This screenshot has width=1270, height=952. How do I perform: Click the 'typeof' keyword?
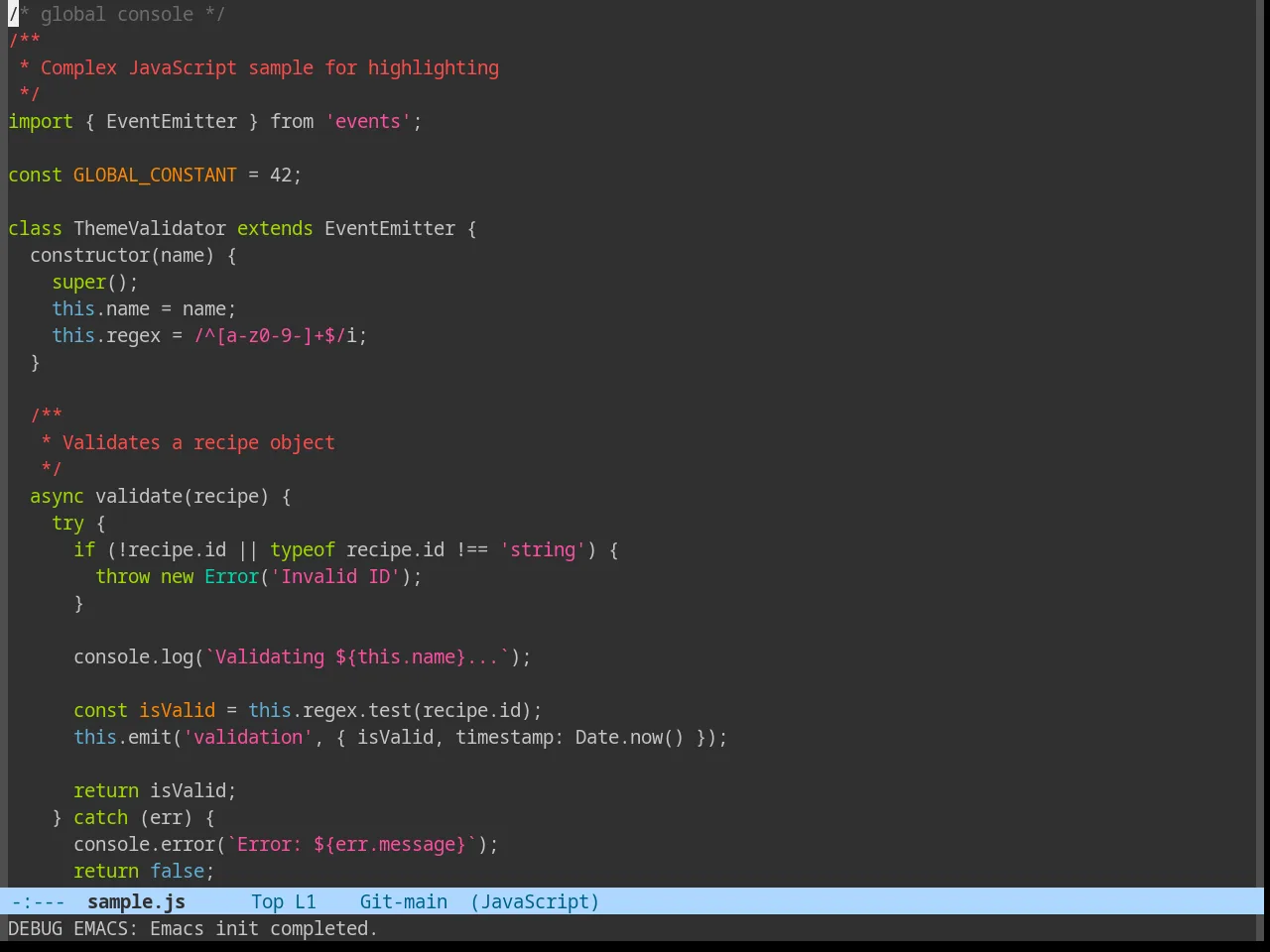pyautogui.click(x=303, y=549)
